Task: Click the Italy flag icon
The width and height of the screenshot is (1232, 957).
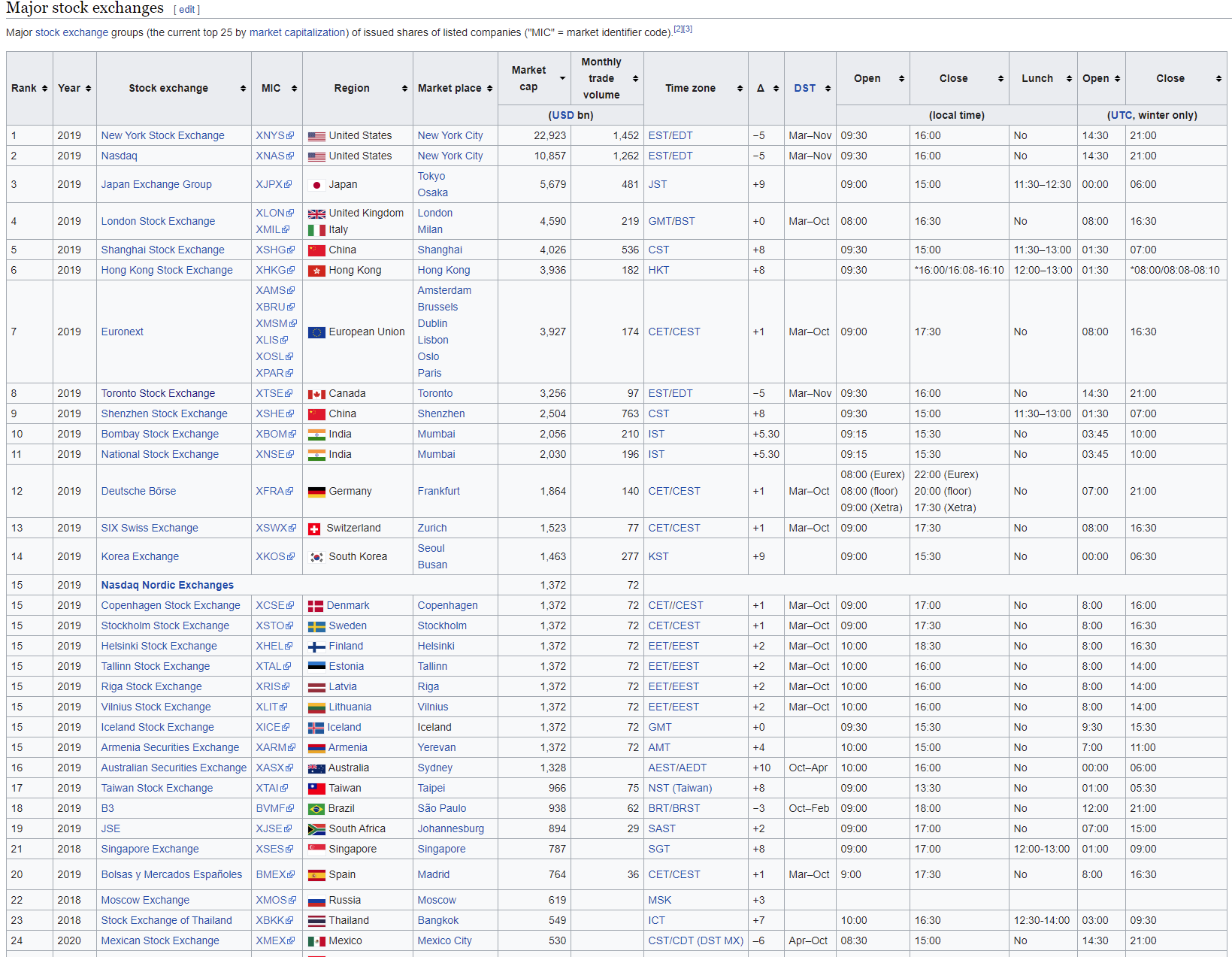Action: pos(316,230)
